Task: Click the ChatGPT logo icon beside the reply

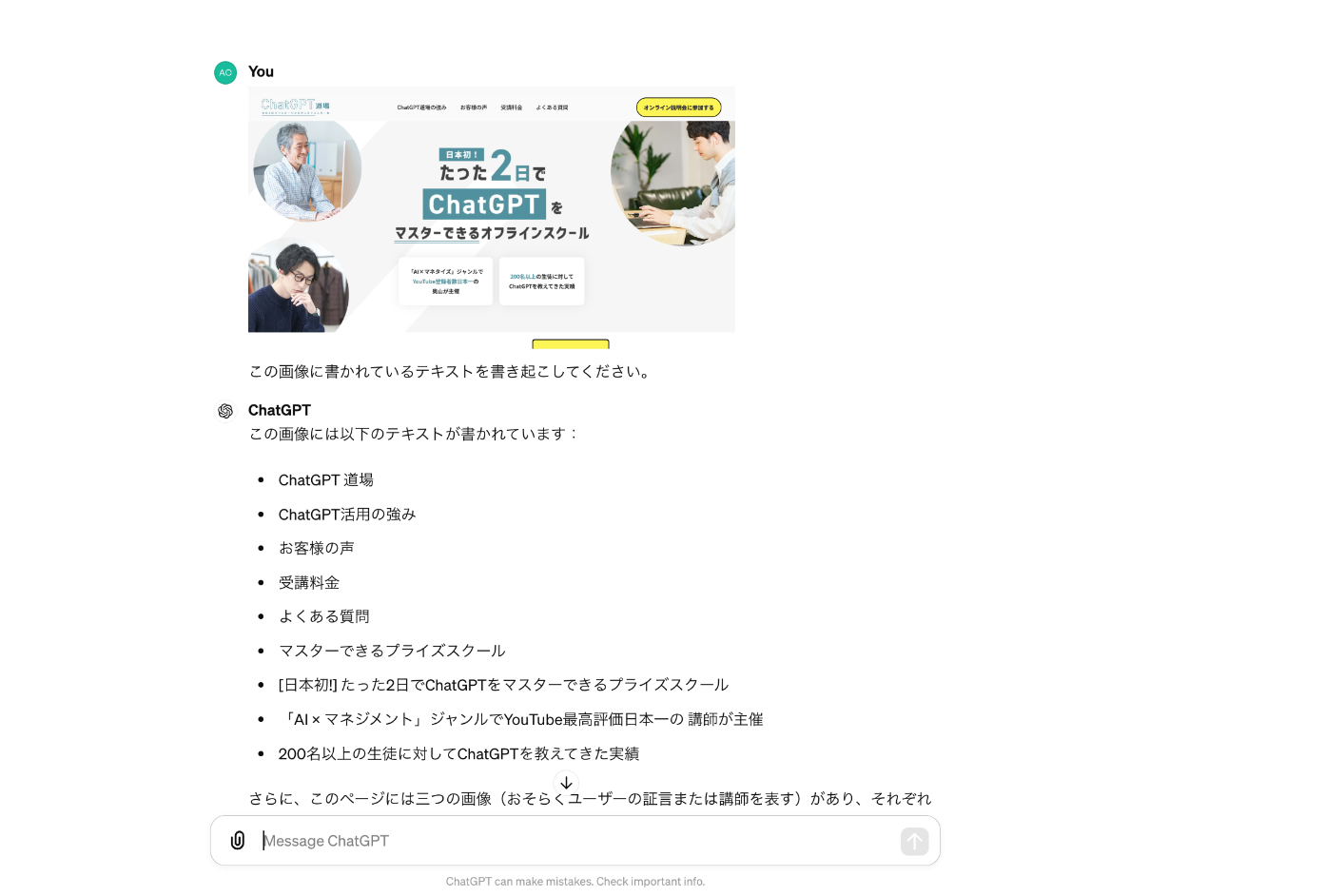Action: coord(225,411)
